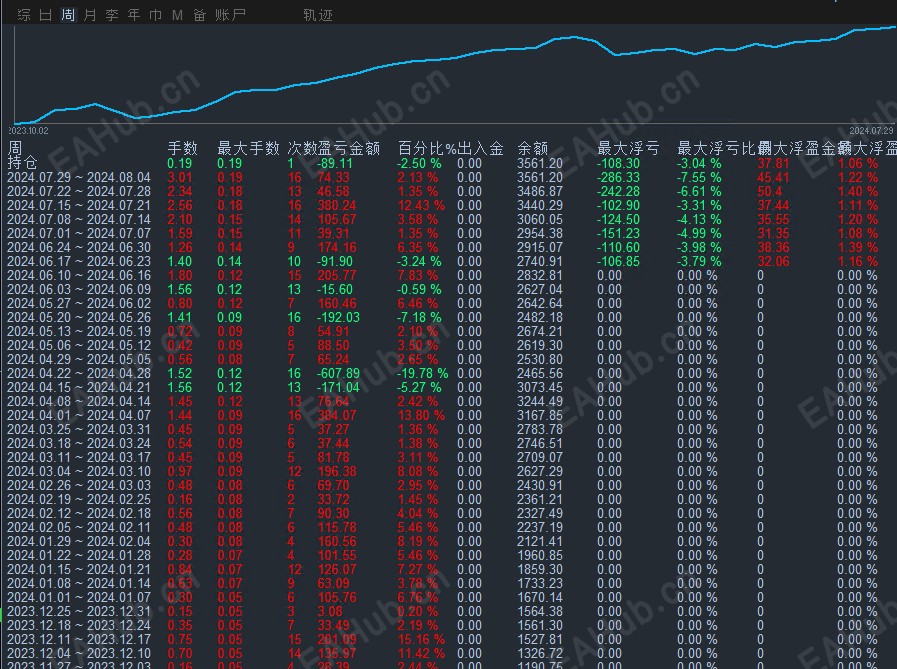897x669 pixels.
Task: Open the 季 quarterly tab
Action: pos(112,15)
